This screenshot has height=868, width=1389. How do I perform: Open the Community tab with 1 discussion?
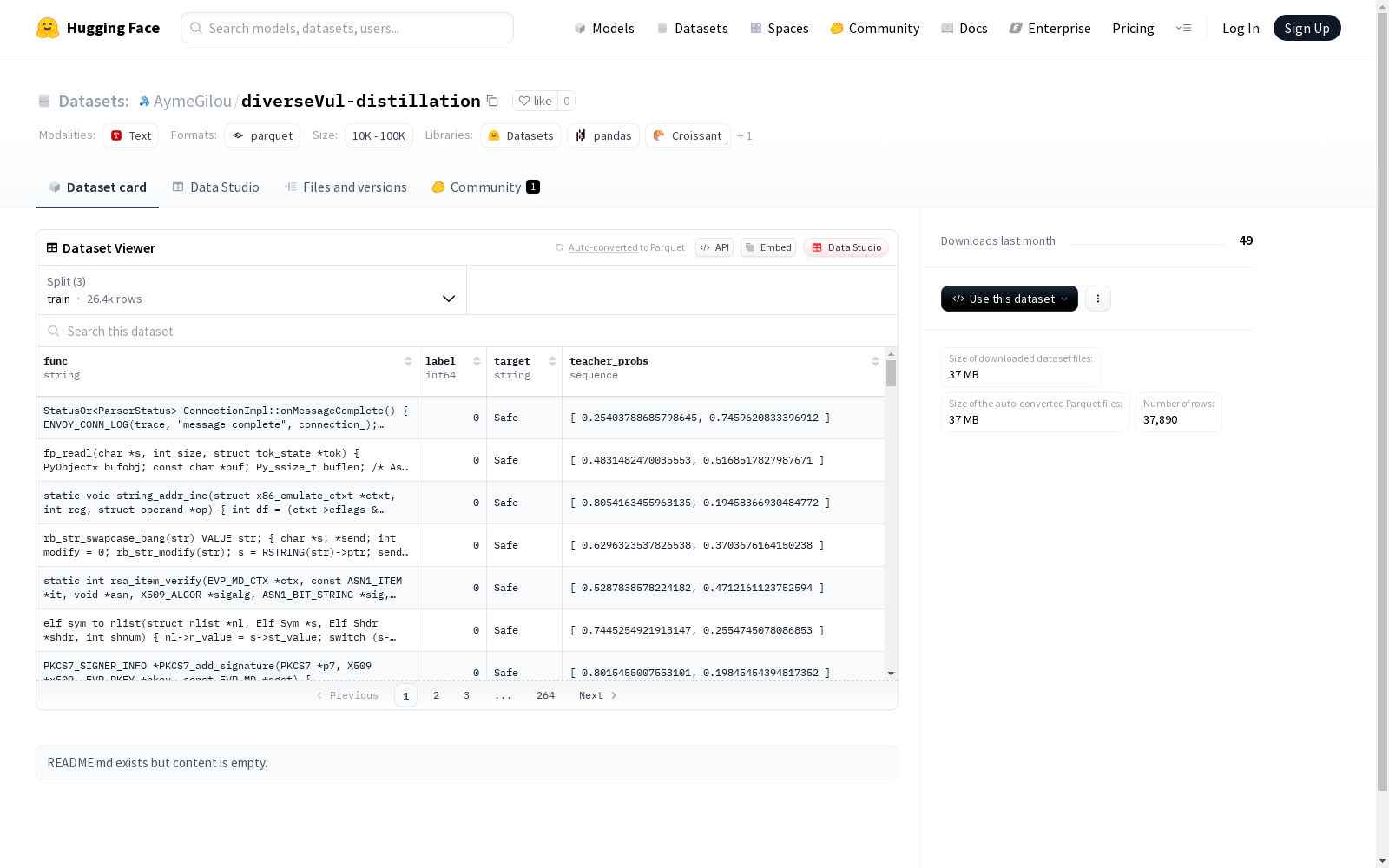click(486, 187)
